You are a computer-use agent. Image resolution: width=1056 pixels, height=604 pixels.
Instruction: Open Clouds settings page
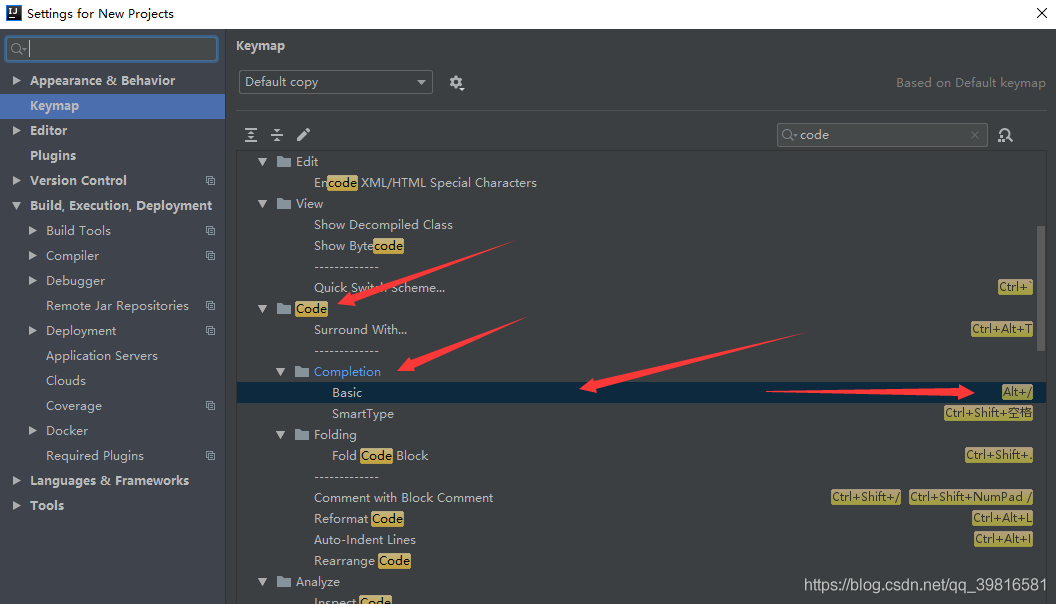(x=66, y=380)
